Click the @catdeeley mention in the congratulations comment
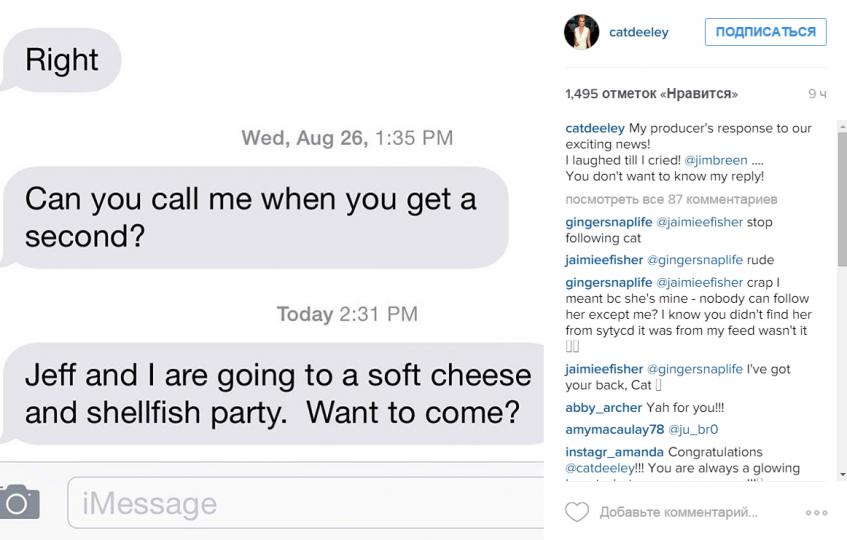The image size is (847, 540). point(599,468)
